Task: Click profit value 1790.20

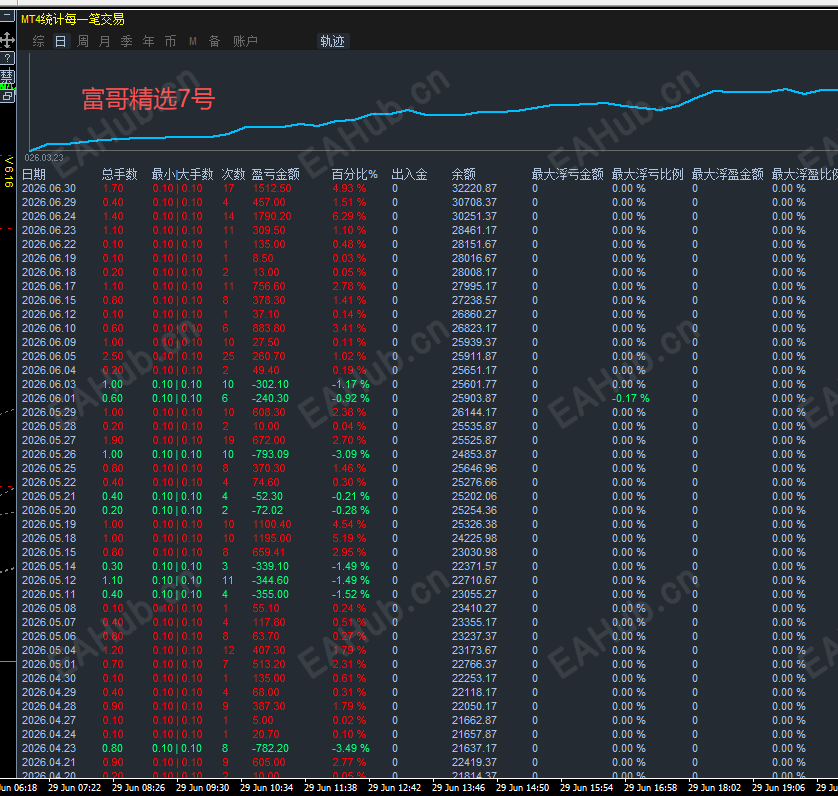Action: [x=272, y=217]
